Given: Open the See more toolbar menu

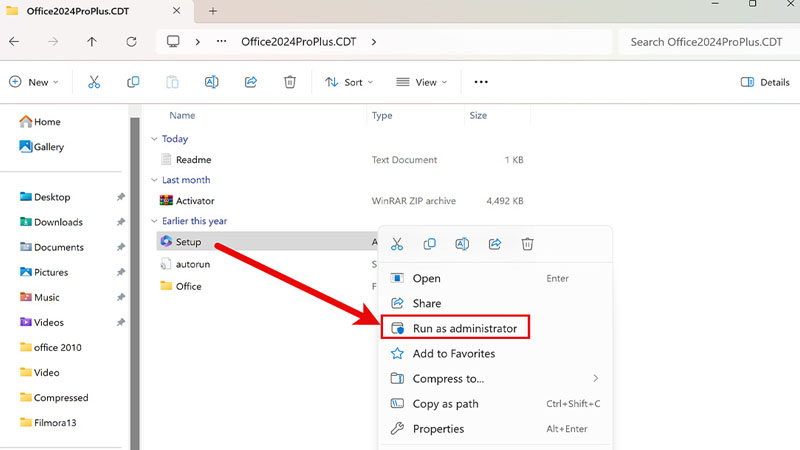Looking at the screenshot, I should point(481,82).
